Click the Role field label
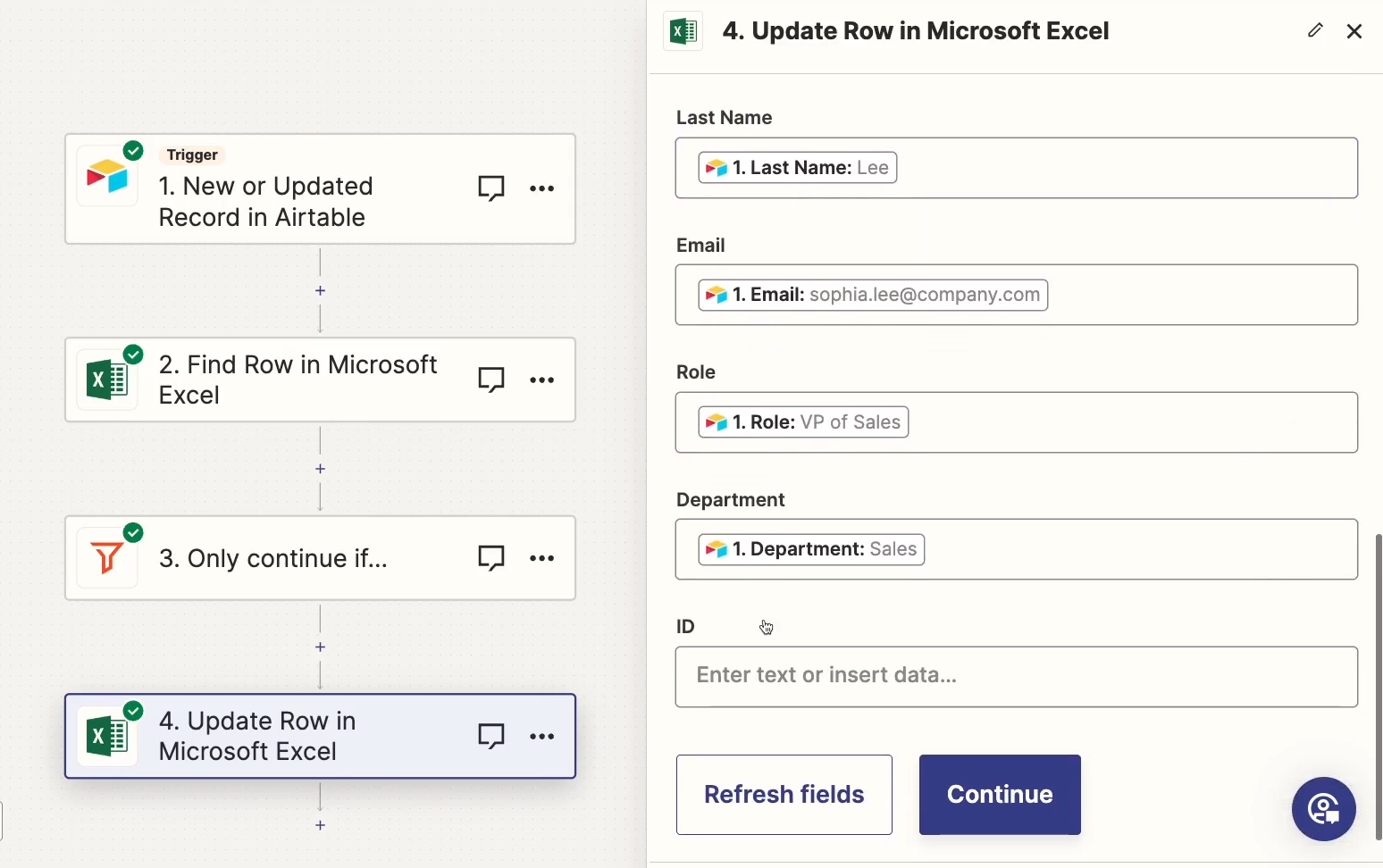This screenshot has width=1383, height=868. coord(696,372)
